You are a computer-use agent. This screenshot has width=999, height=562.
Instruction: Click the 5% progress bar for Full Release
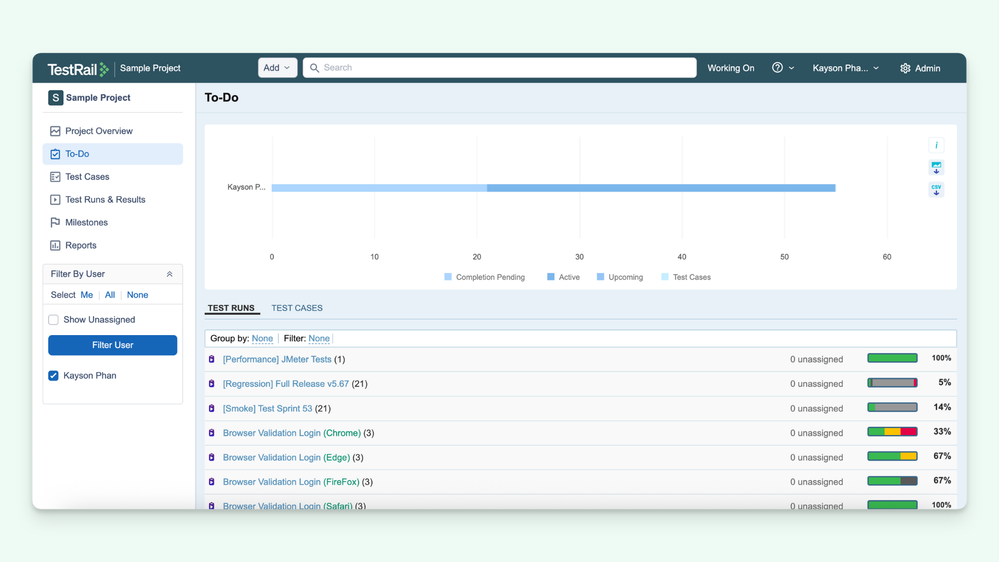[893, 383]
